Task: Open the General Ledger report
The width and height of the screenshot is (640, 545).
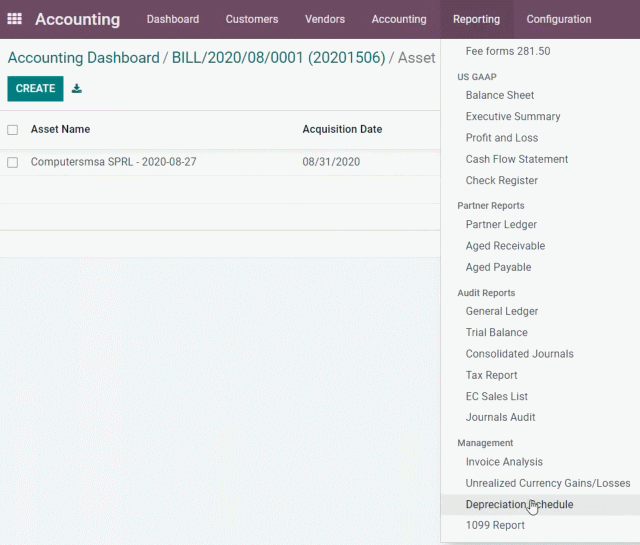Action: point(502,311)
